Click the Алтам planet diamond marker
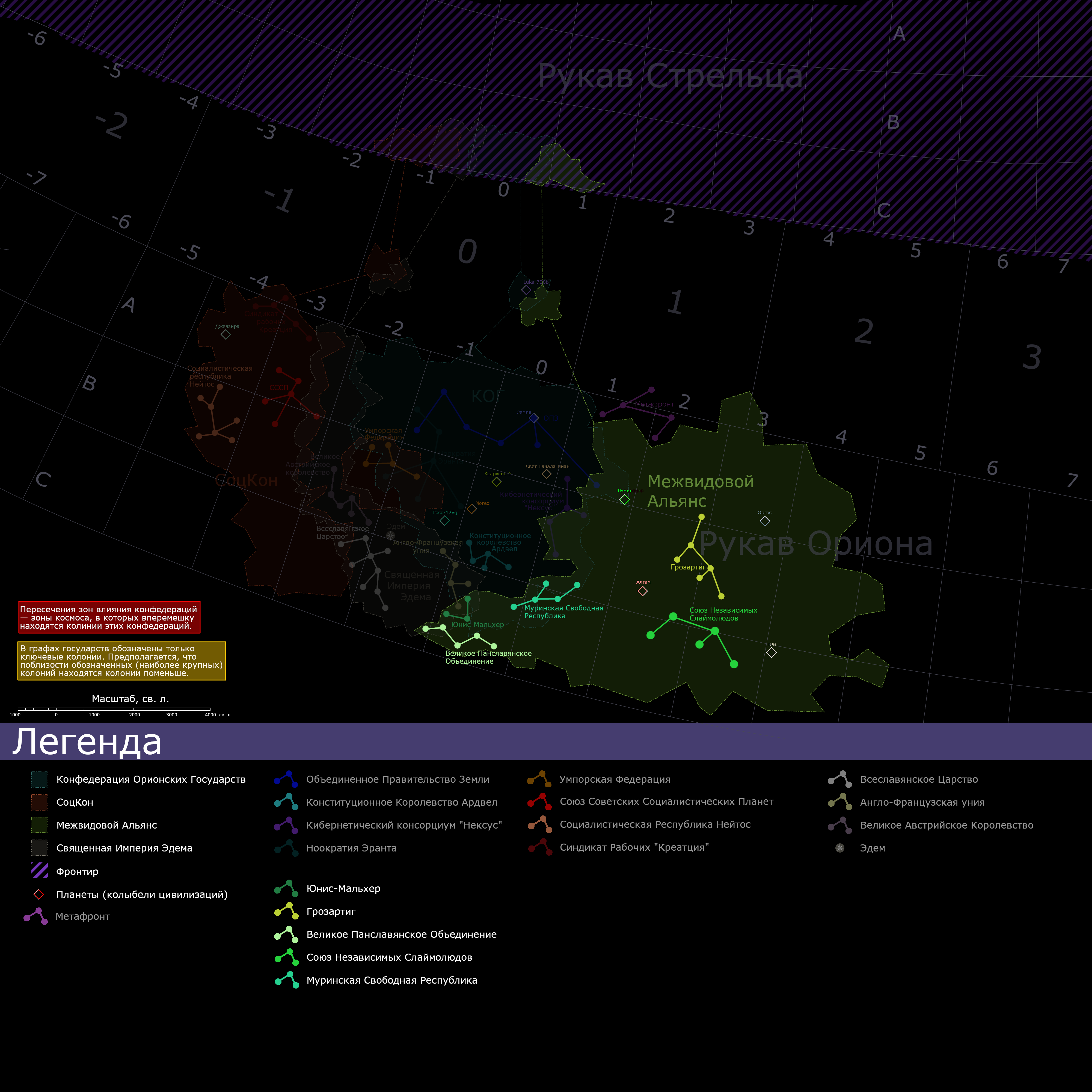 [643, 591]
